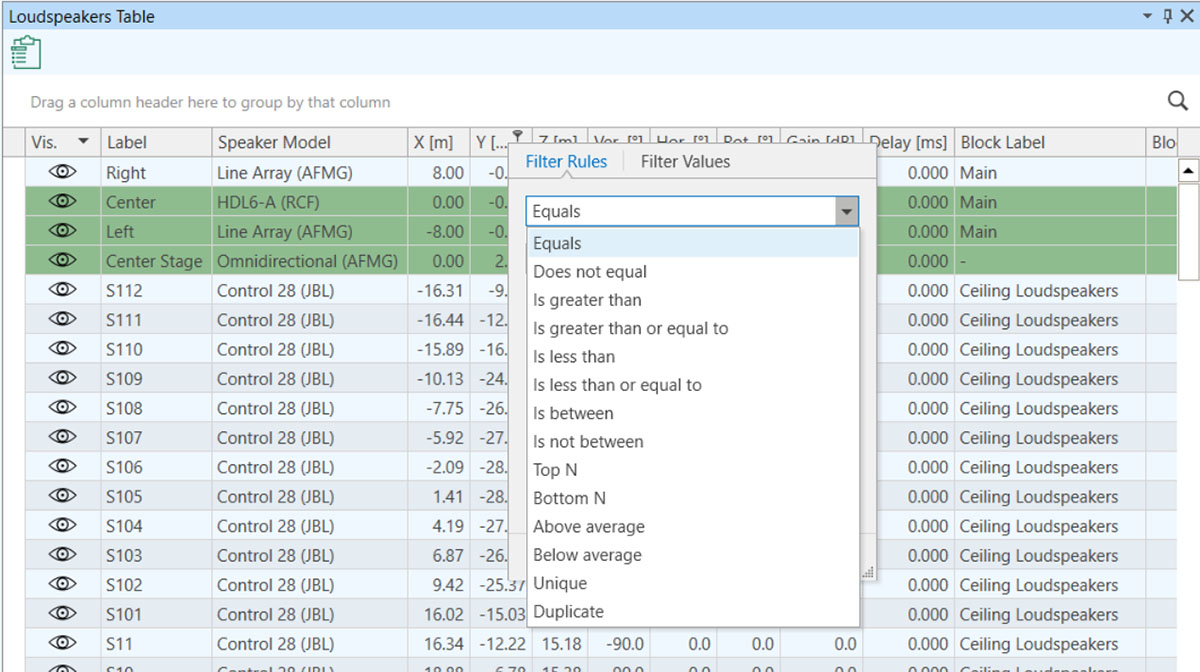Click the X value -16.31 cell
This screenshot has width=1200, height=672.
[x=438, y=291]
